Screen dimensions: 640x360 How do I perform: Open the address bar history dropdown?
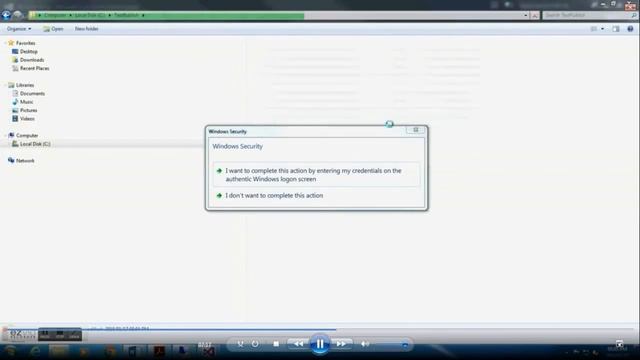(x=525, y=15)
